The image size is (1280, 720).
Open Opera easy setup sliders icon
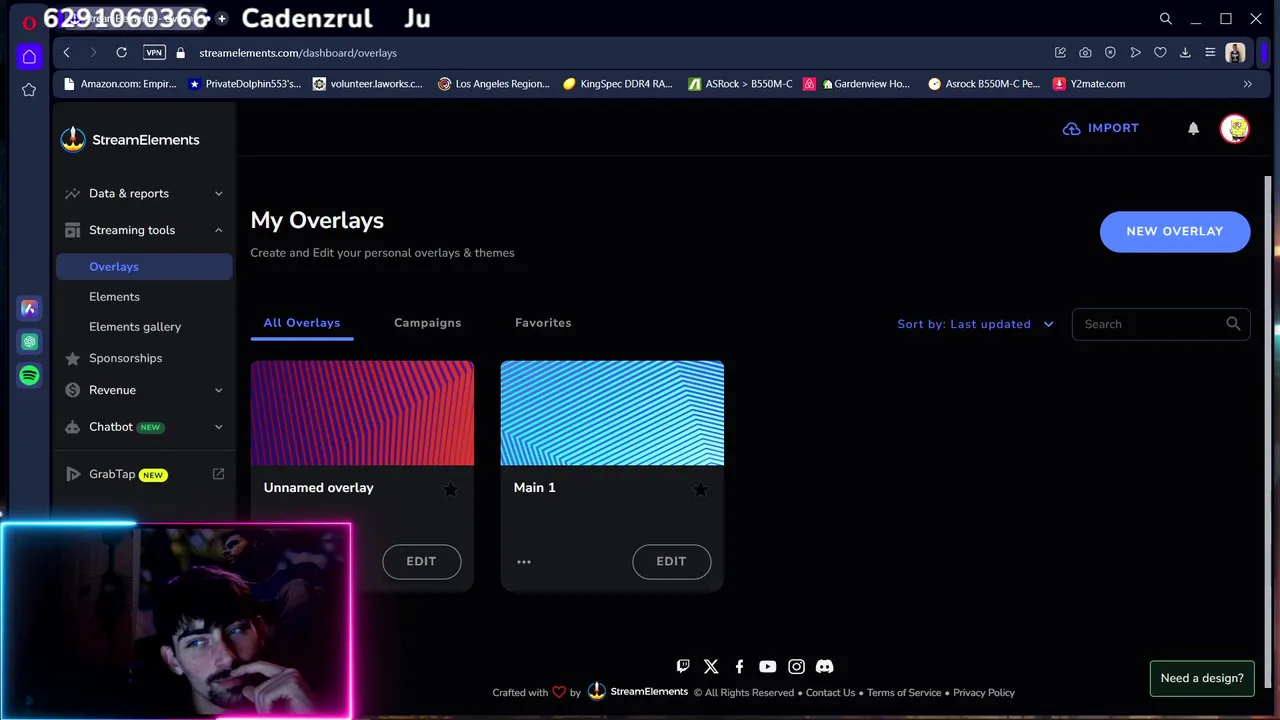1210,52
